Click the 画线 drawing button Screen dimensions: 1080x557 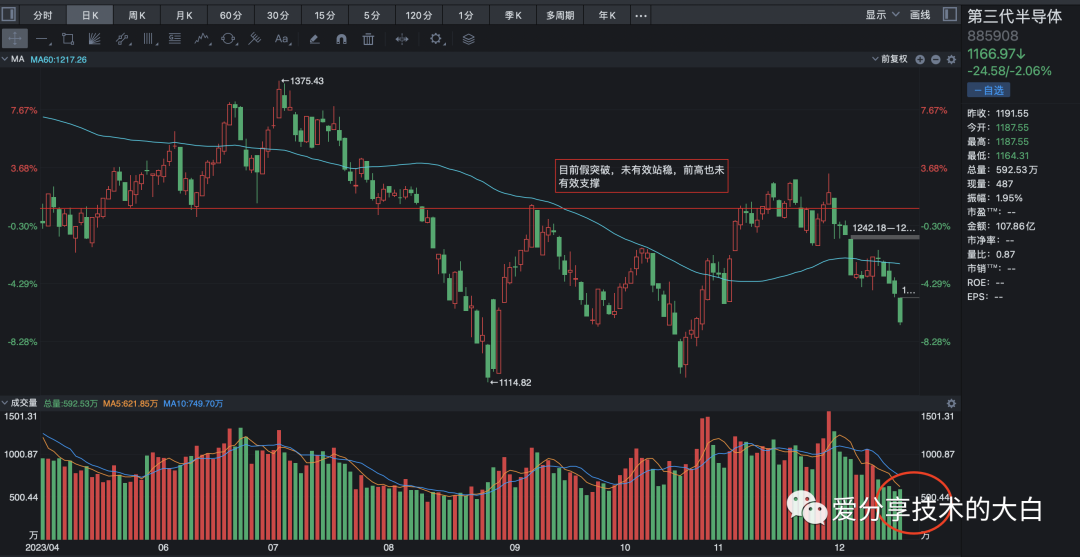coord(921,15)
